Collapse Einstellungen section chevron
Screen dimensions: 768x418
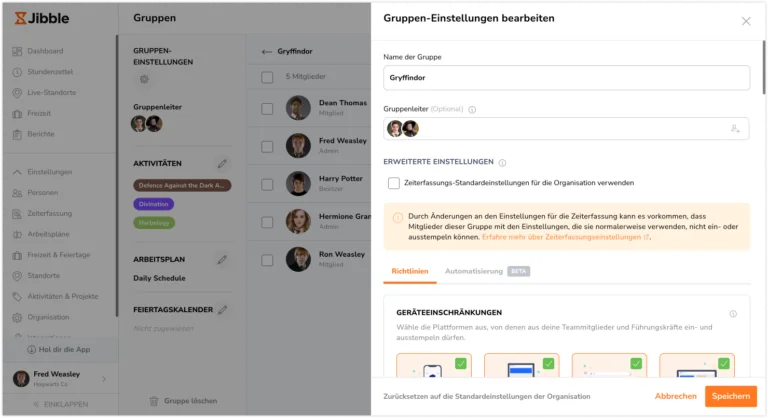[x=17, y=172]
